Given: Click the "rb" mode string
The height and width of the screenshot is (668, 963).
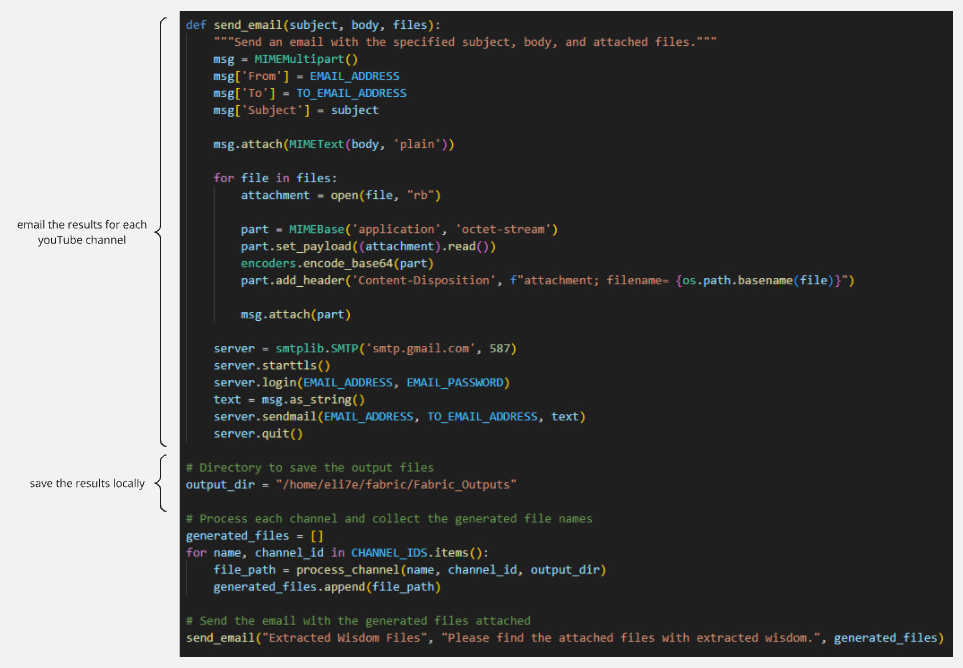Looking at the screenshot, I should [420, 195].
